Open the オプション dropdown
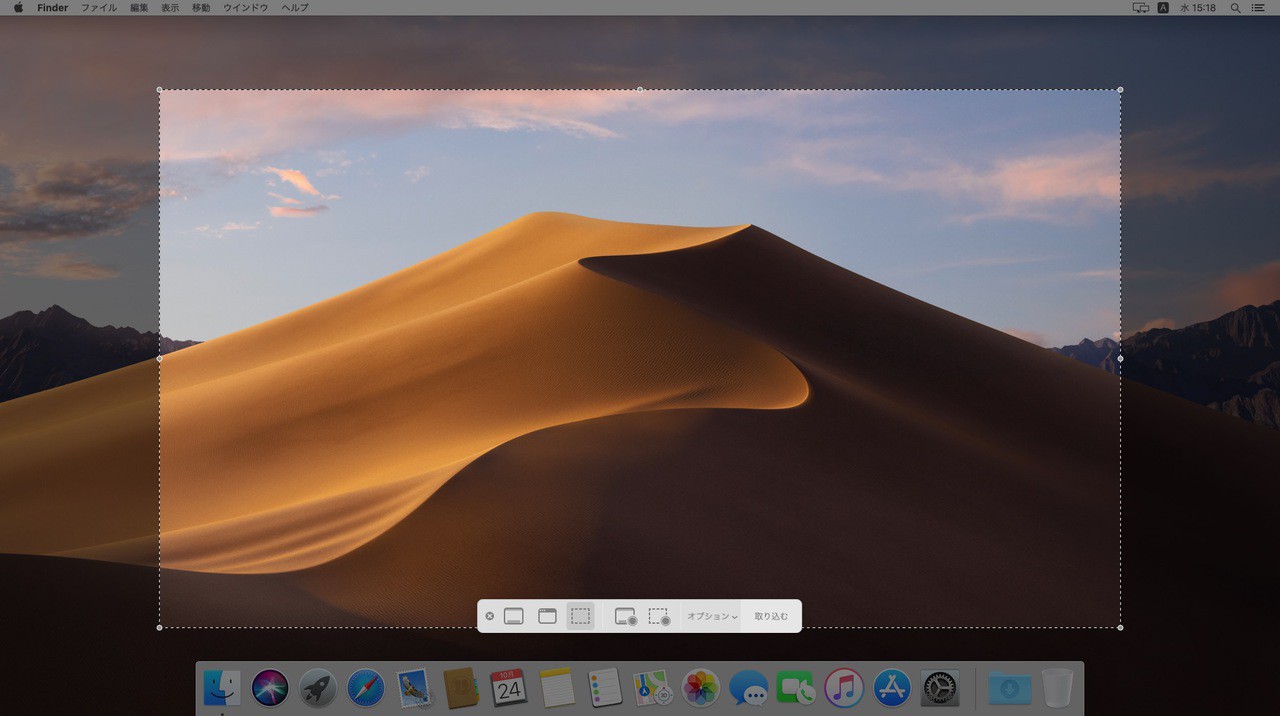 point(712,616)
